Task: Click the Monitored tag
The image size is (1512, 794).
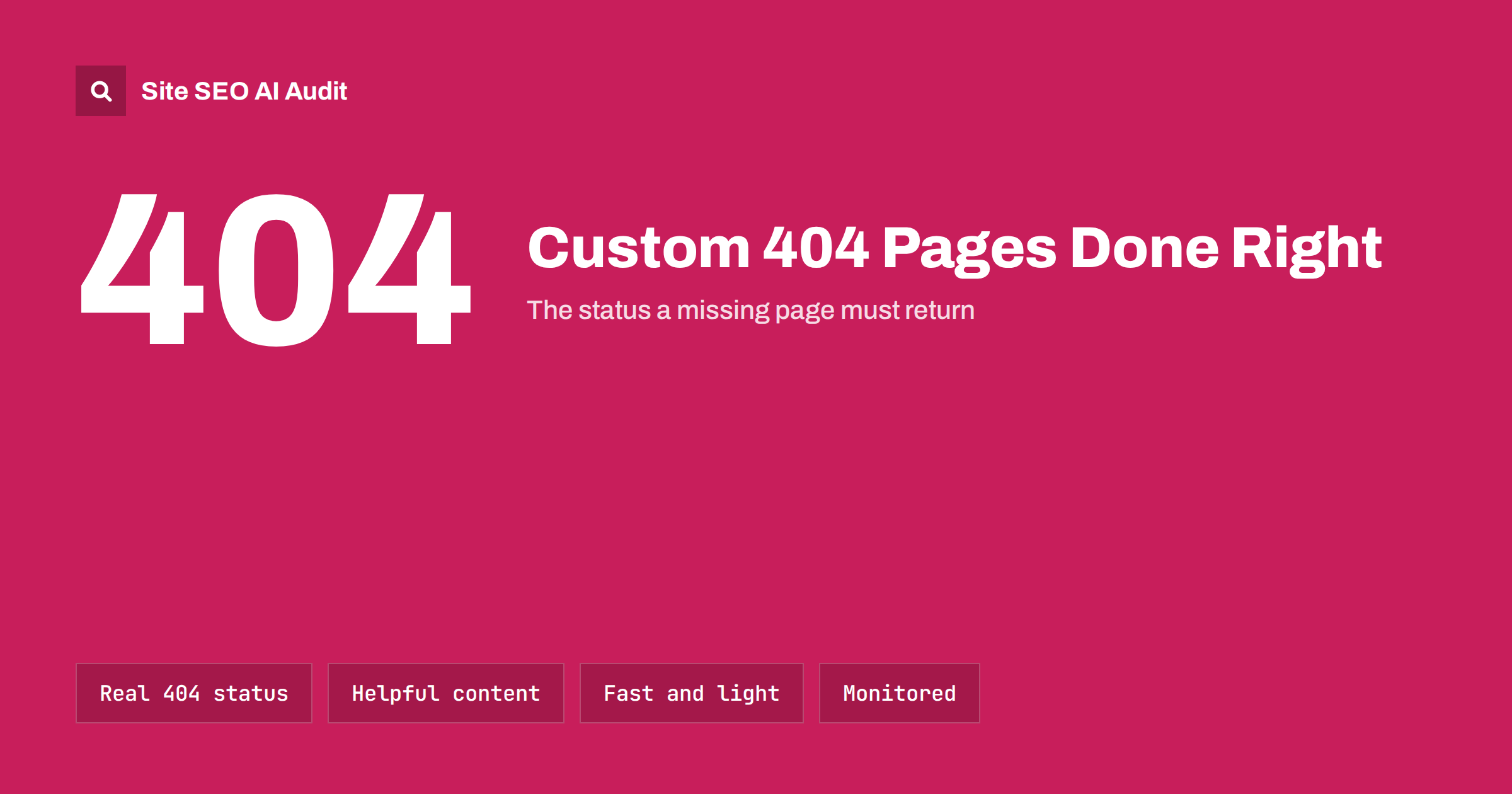Action: pyautogui.click(x=900, y=693)
